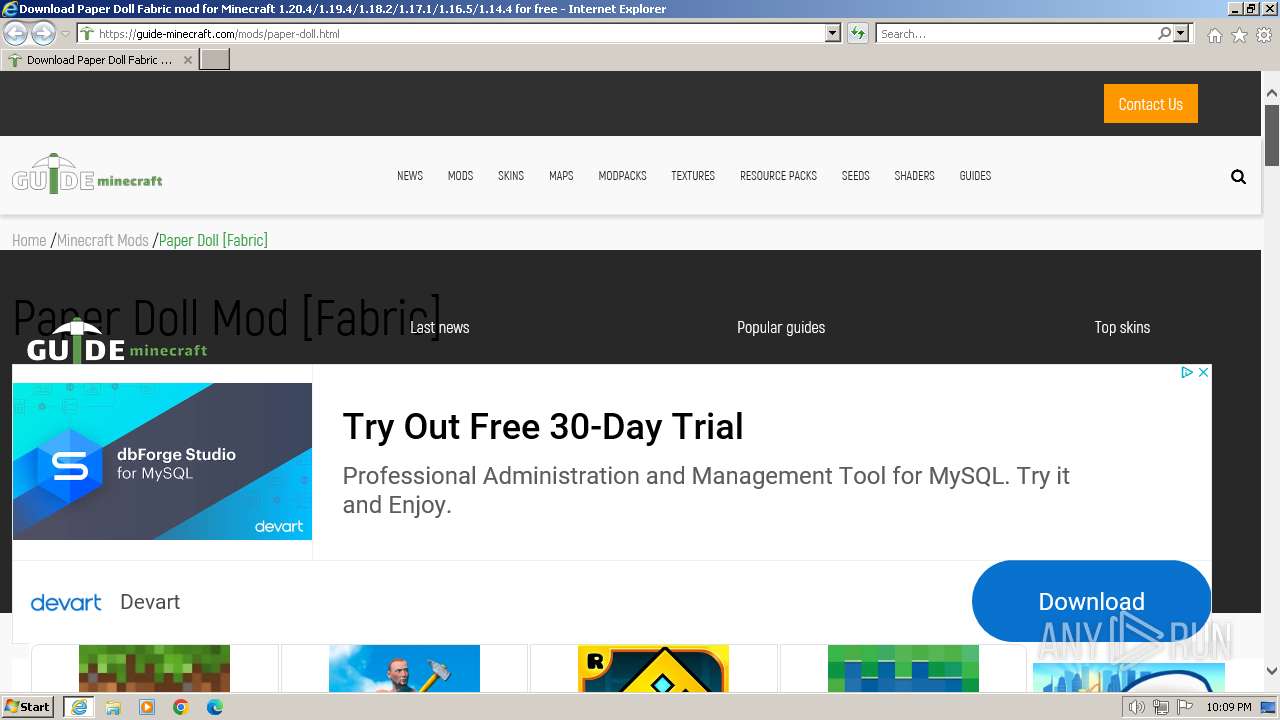Open the SHADERS menu item
1280x720 pixels.
click(x=914, y=176)
